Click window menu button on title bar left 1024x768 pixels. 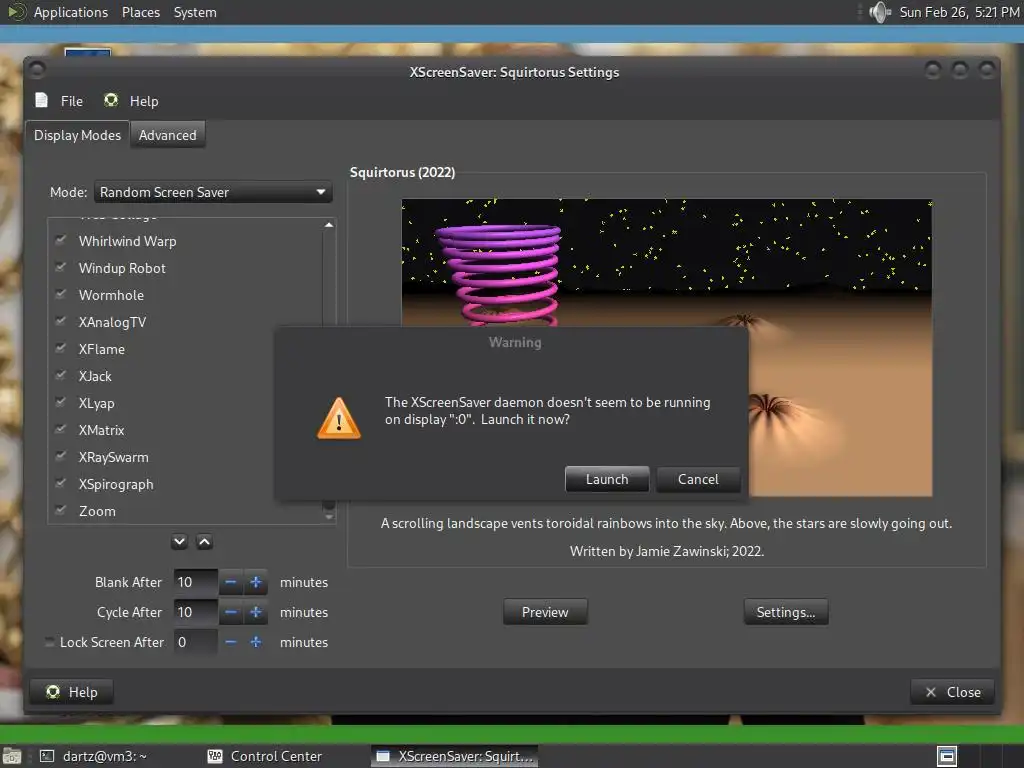(x=37, y=69)
